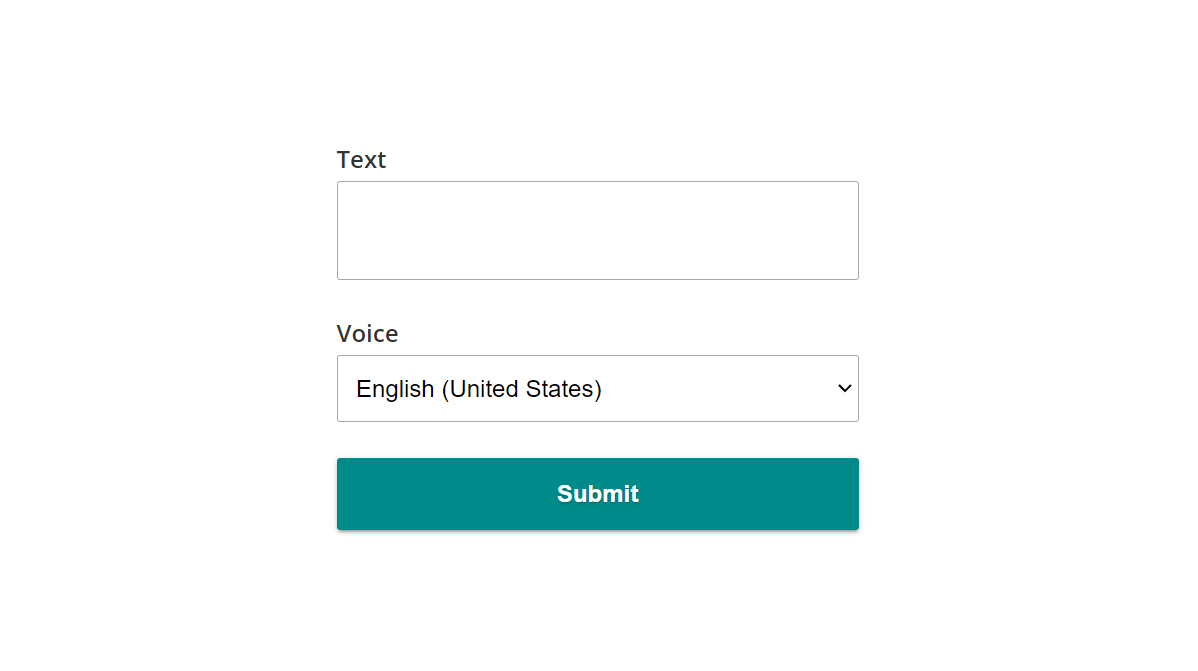Viewport: 1198px width, 671px height.
Task: Expand the voice language combo box
Action: point(597,388)
